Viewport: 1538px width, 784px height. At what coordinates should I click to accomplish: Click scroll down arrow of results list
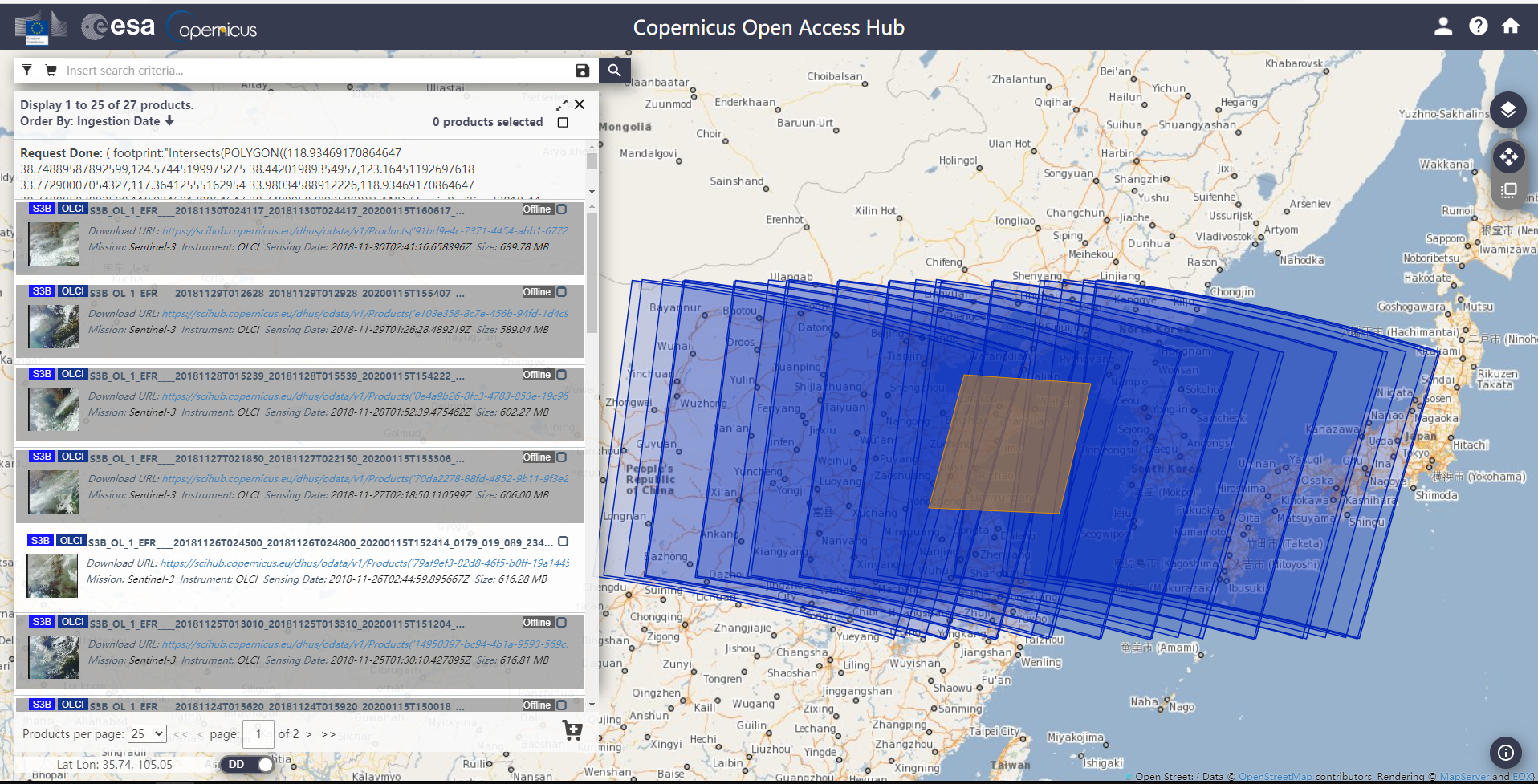tap(592, 705)
